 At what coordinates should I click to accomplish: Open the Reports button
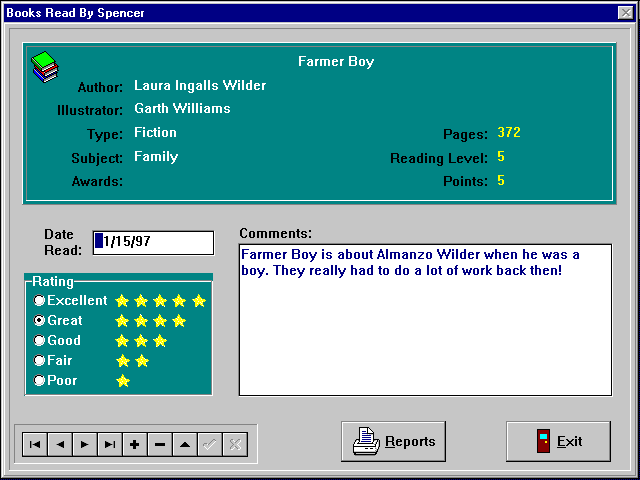pyautogui.click(x=393, y=441)
